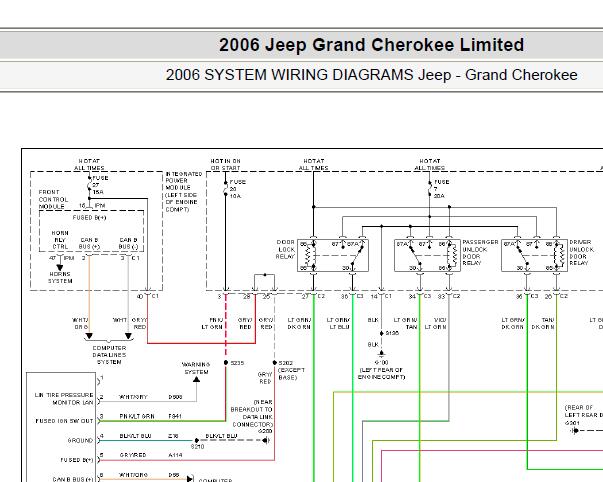Click the "FUSE 7 20A" label

point(441,189)
